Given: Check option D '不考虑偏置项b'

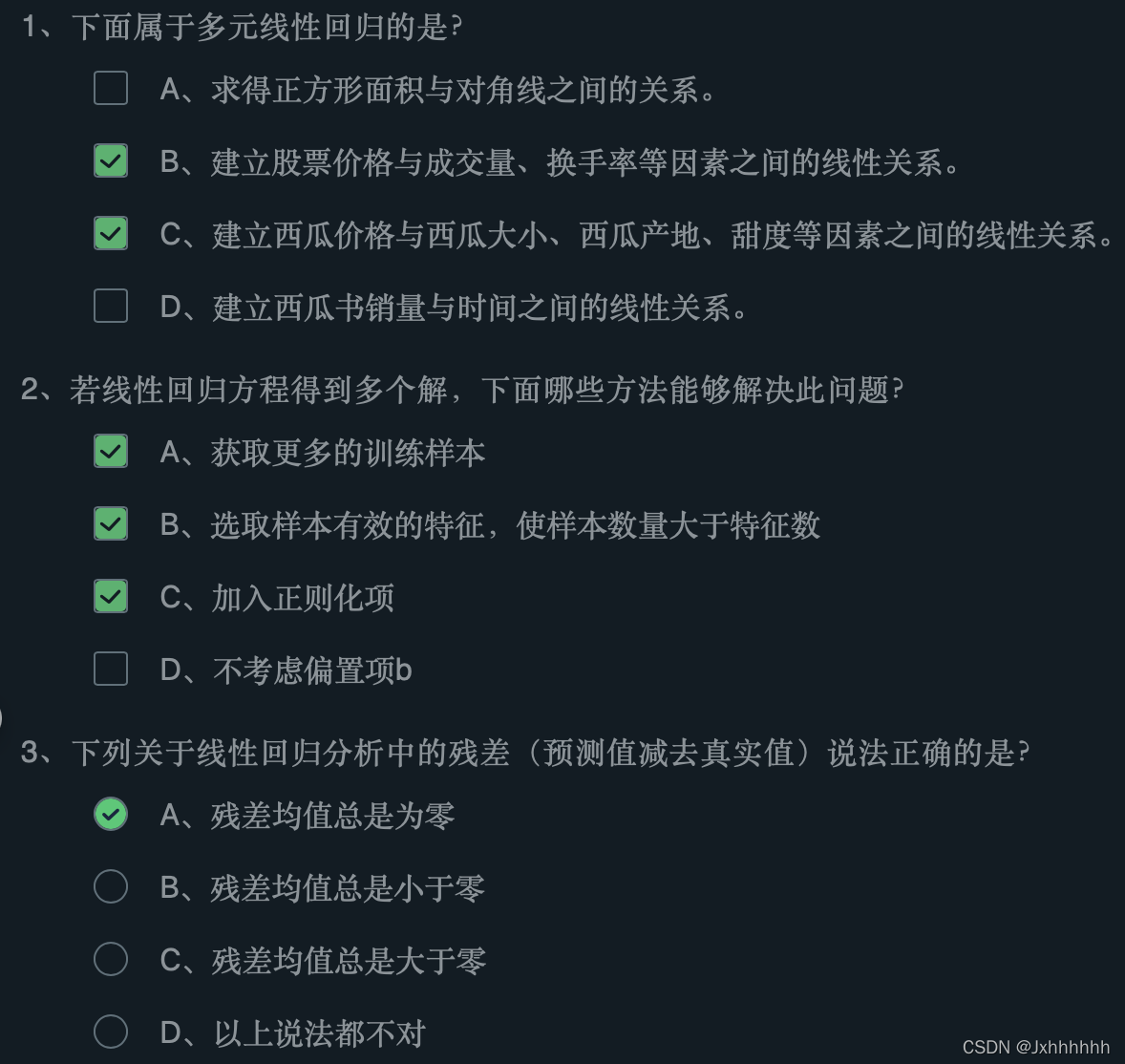Looking at the screenshot, I should click(110, 669).
